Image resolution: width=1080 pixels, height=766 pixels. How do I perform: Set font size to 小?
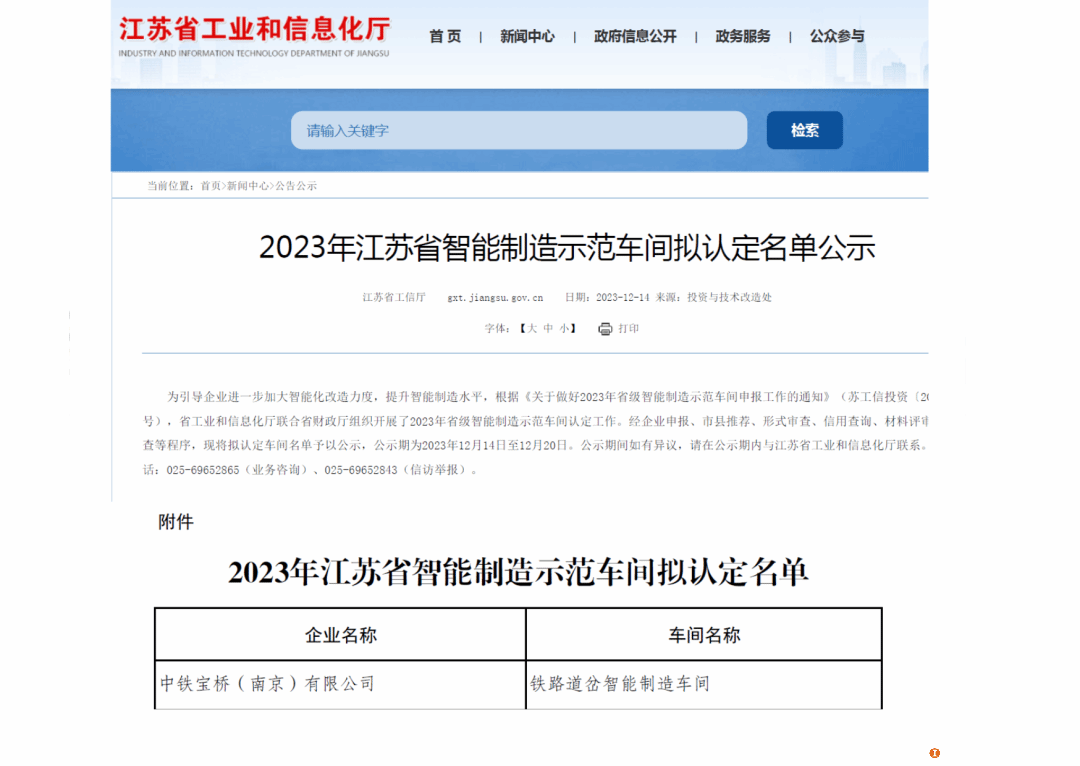[x=564, y=329]
